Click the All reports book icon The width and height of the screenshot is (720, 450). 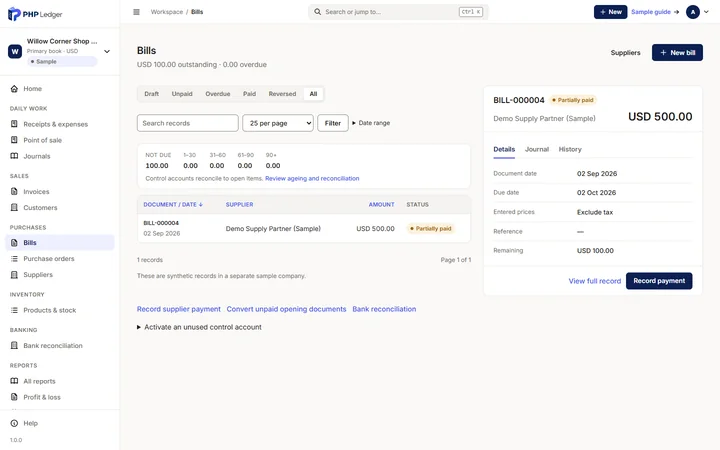(14, 381)
